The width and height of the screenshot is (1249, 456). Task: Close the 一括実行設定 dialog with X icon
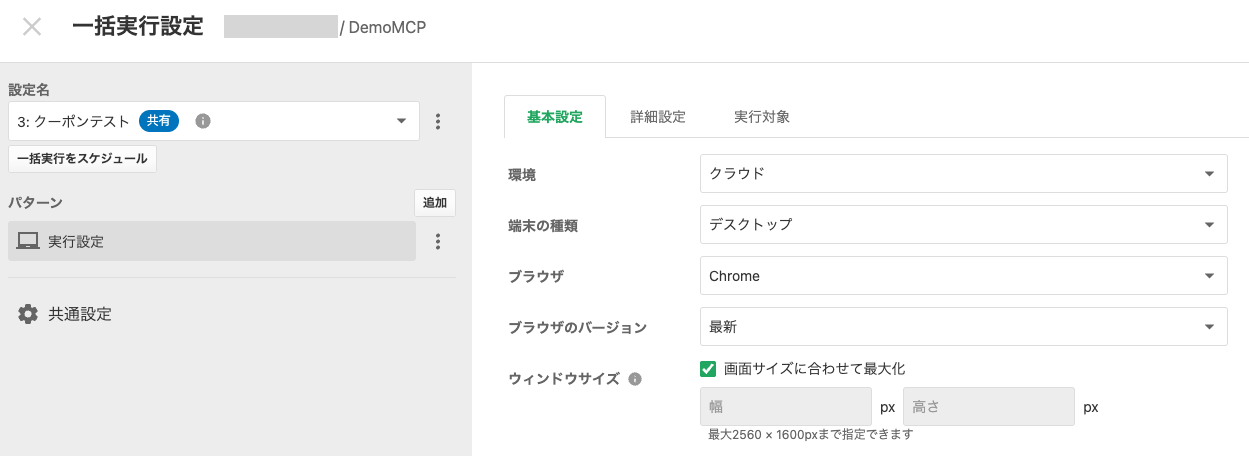(32, 27)
